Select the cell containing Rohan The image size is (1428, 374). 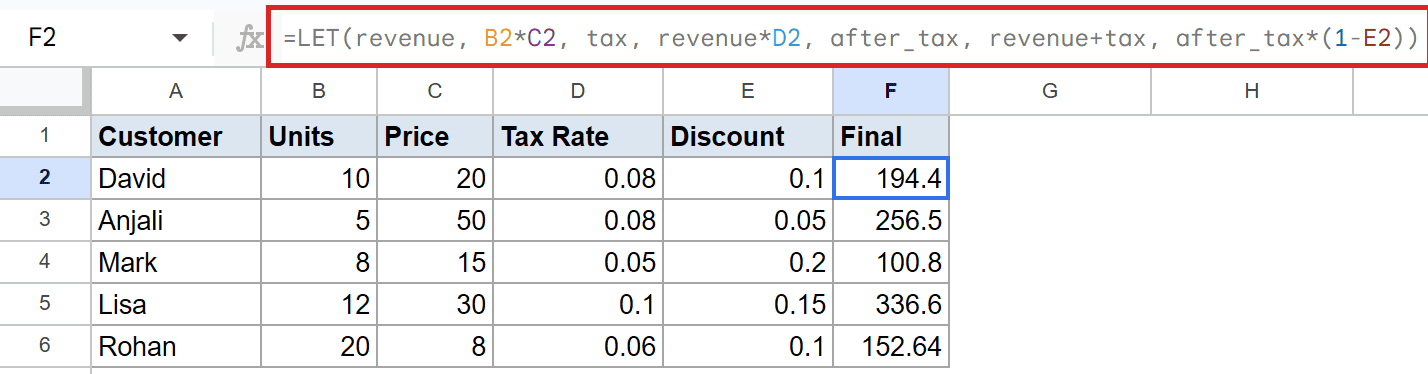(x=176, y=346)
